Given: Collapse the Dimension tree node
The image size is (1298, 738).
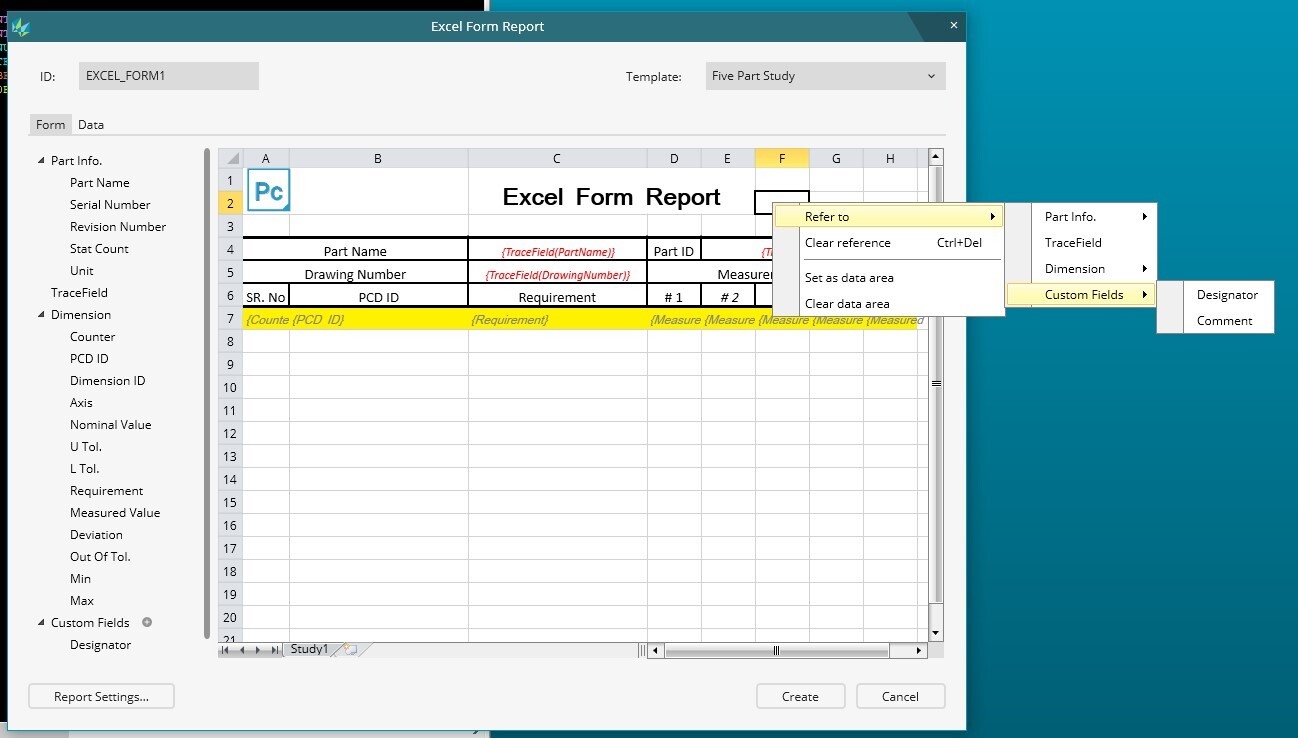Looking at the screenshot, I should pyautogui.click(x=41, y=315).
